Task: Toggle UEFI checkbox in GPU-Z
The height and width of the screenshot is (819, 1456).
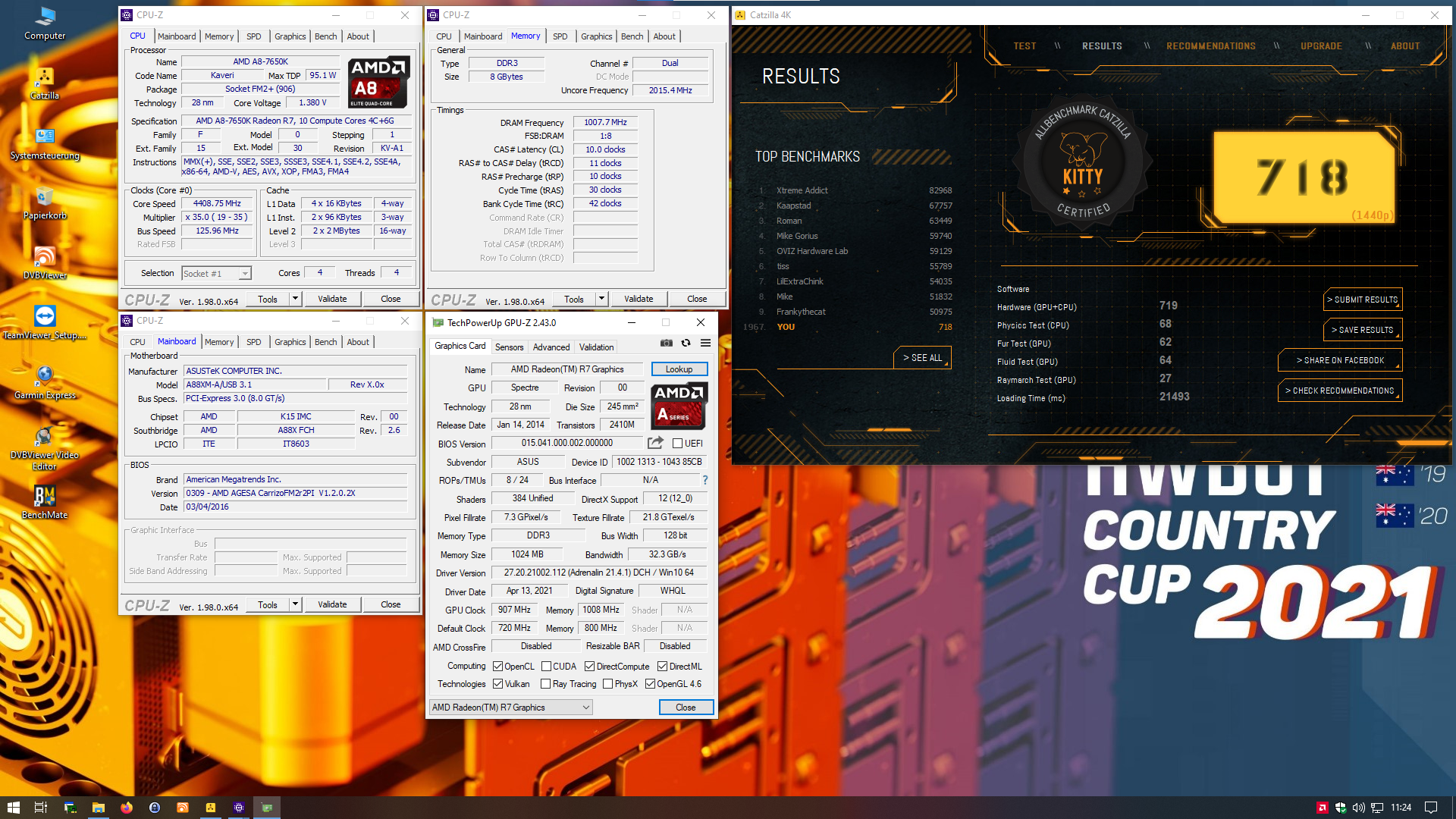Action: (x=677, y=443)
